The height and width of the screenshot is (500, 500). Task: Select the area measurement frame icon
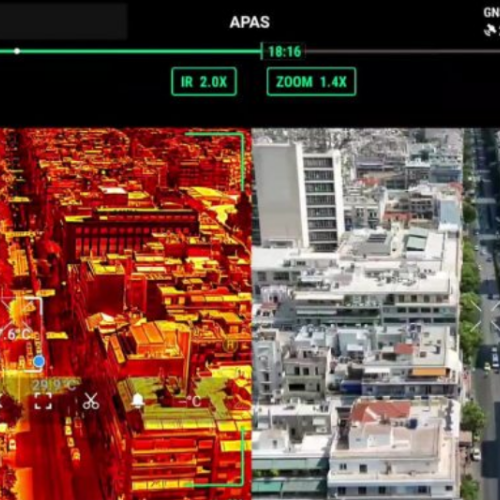click(x=43, y=401)
